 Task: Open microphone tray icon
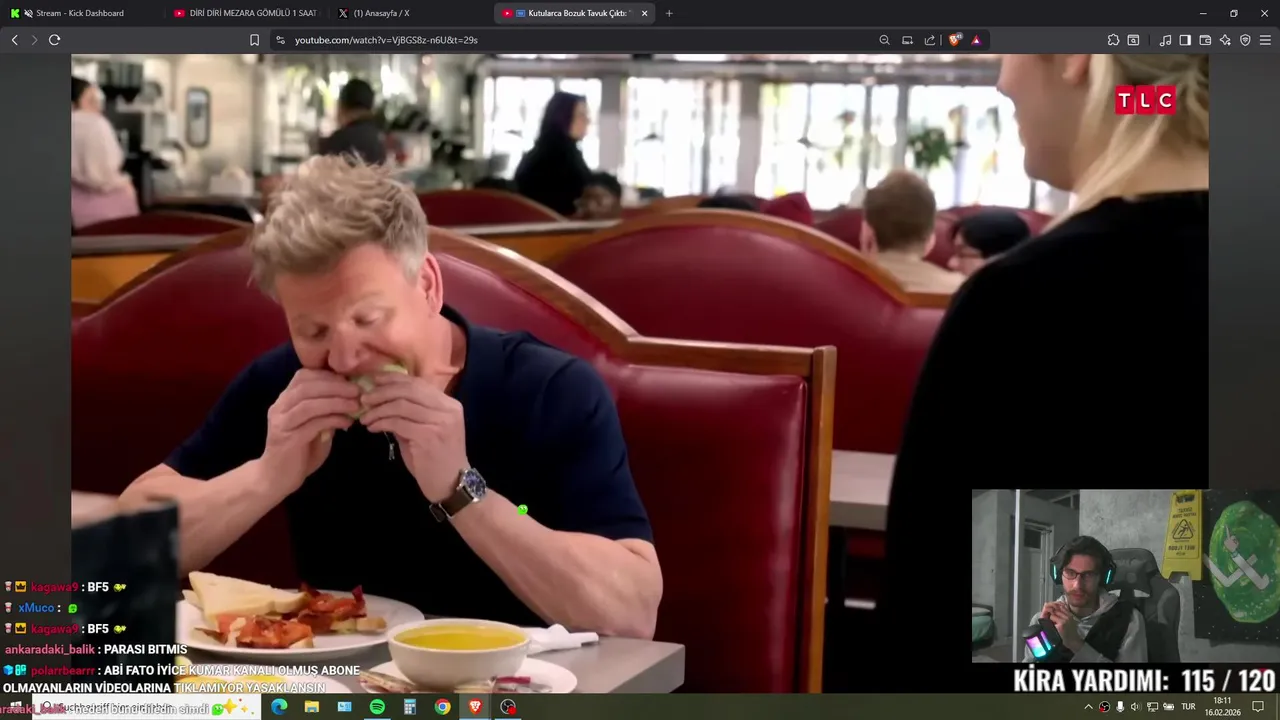[x=1120, y=707]
